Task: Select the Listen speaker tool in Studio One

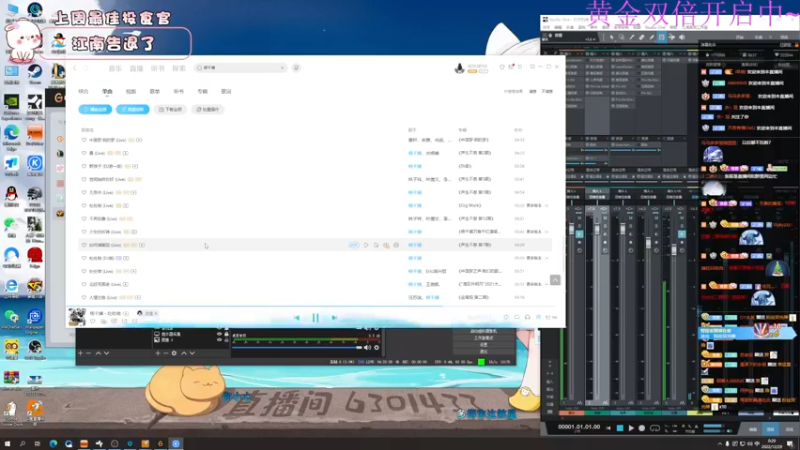Action: coord(682,37)
